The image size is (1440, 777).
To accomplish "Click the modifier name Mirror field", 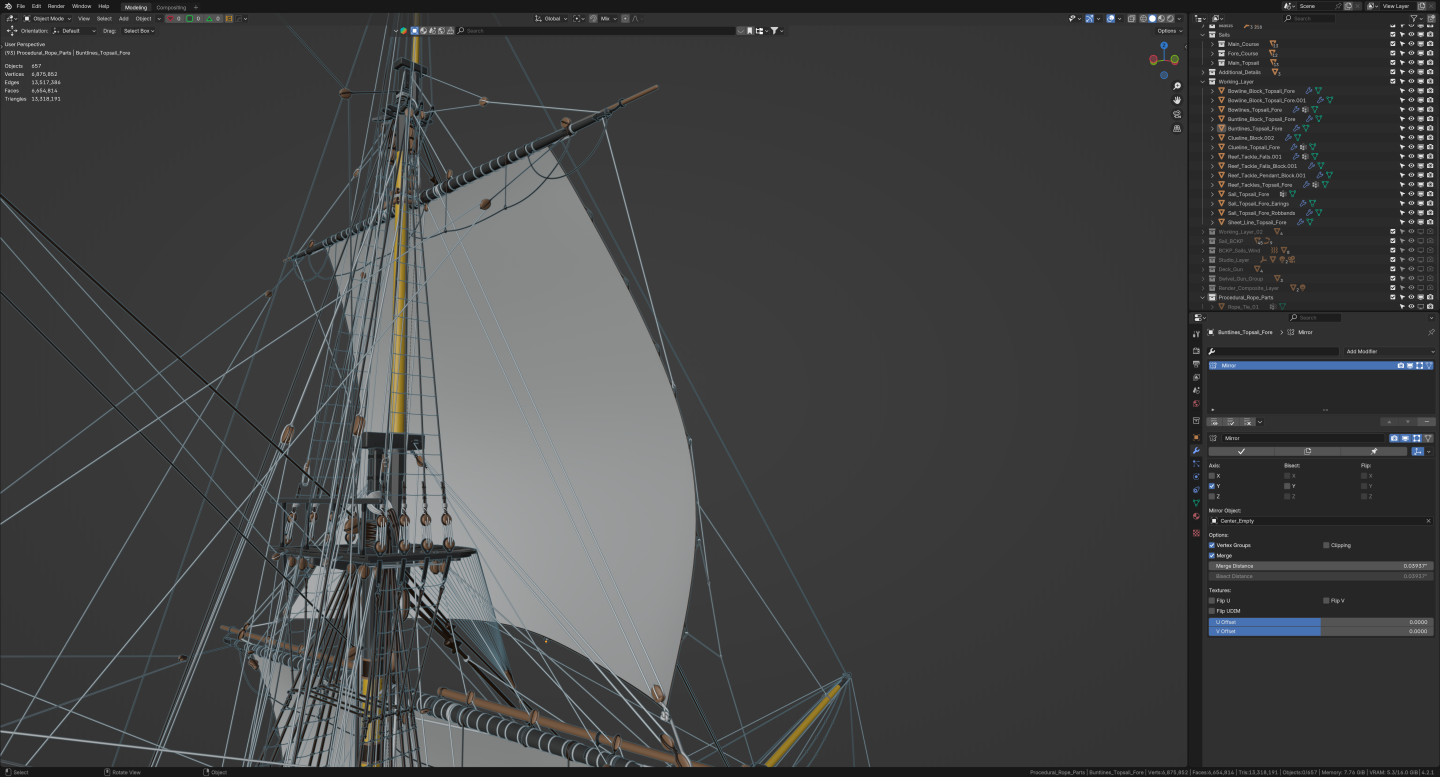I will [1305, 438].
